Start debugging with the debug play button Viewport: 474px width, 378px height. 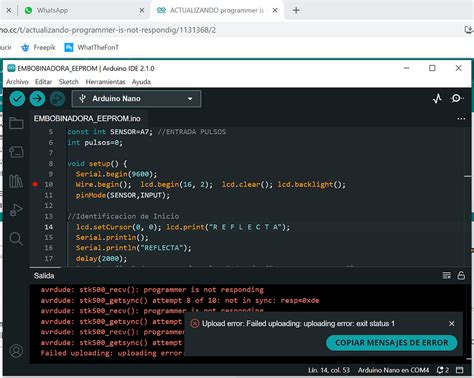57,99
